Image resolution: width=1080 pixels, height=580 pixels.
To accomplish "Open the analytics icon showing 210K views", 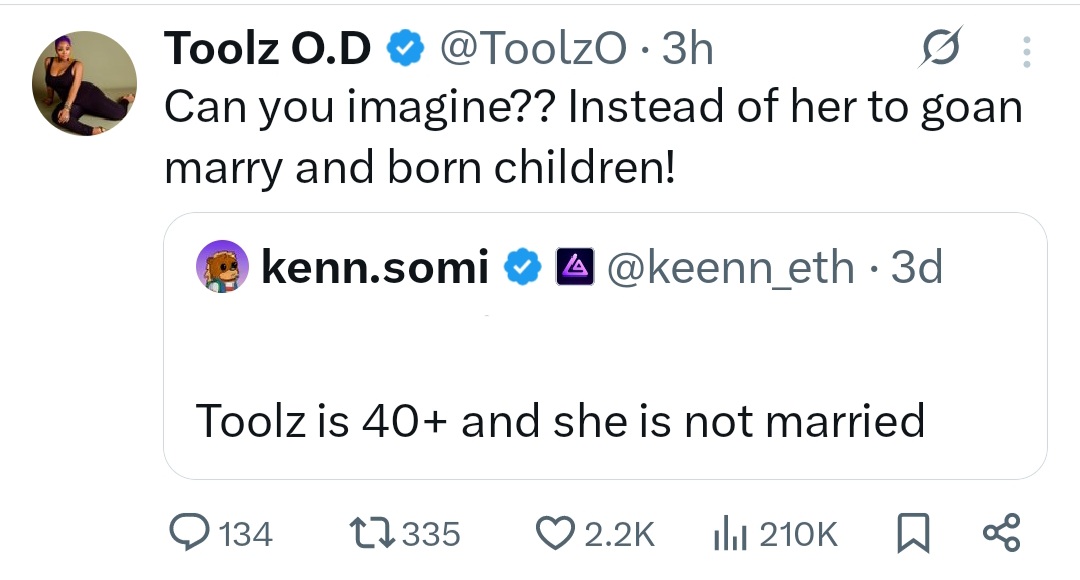I will point(735,533).
